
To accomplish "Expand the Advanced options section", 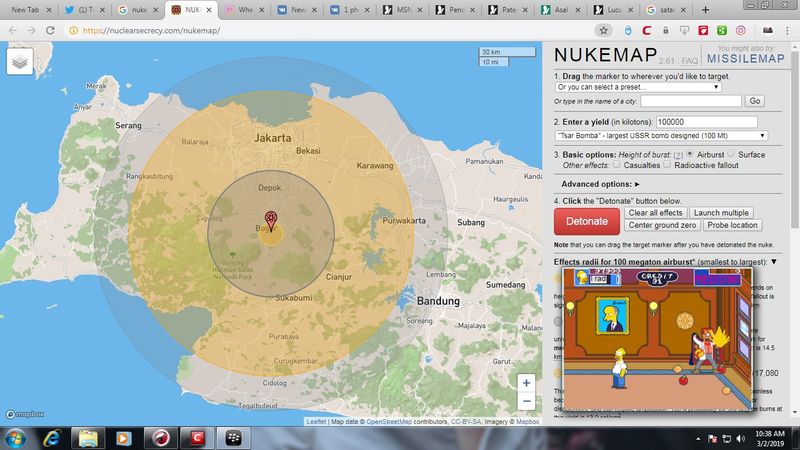I will click(600, 184).
